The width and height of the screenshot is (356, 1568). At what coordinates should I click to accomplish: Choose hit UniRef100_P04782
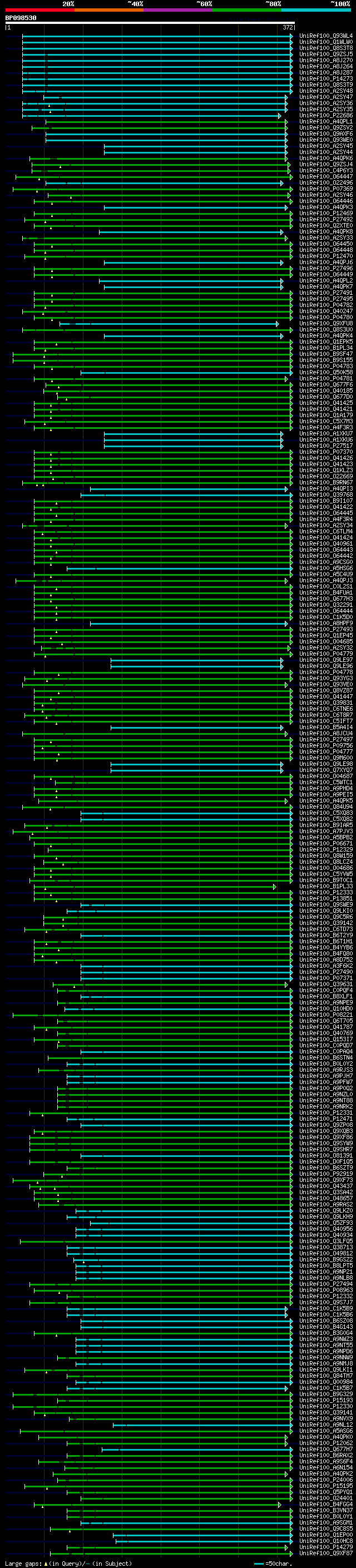[x=325, y=305]
